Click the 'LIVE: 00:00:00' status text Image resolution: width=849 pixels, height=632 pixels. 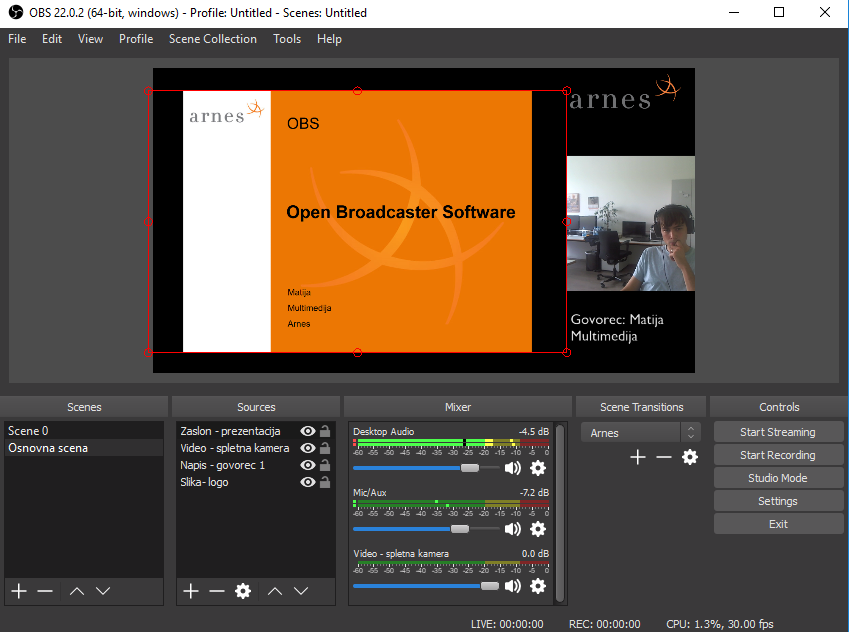507,624
